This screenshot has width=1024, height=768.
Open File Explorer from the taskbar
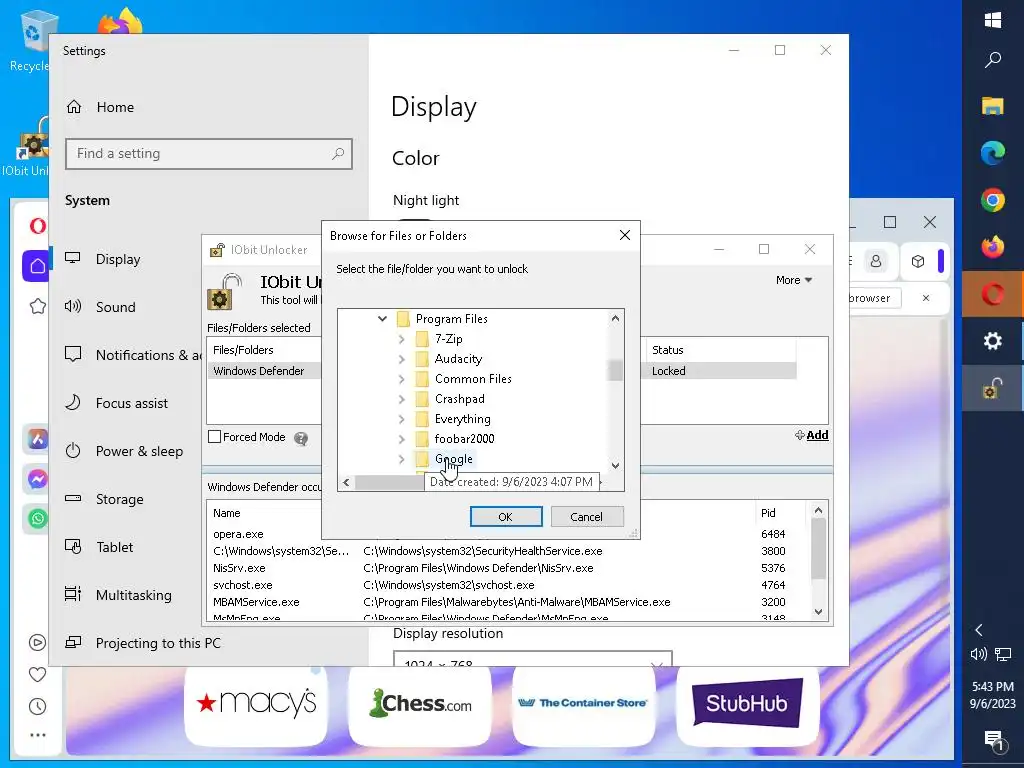point(993,106)
